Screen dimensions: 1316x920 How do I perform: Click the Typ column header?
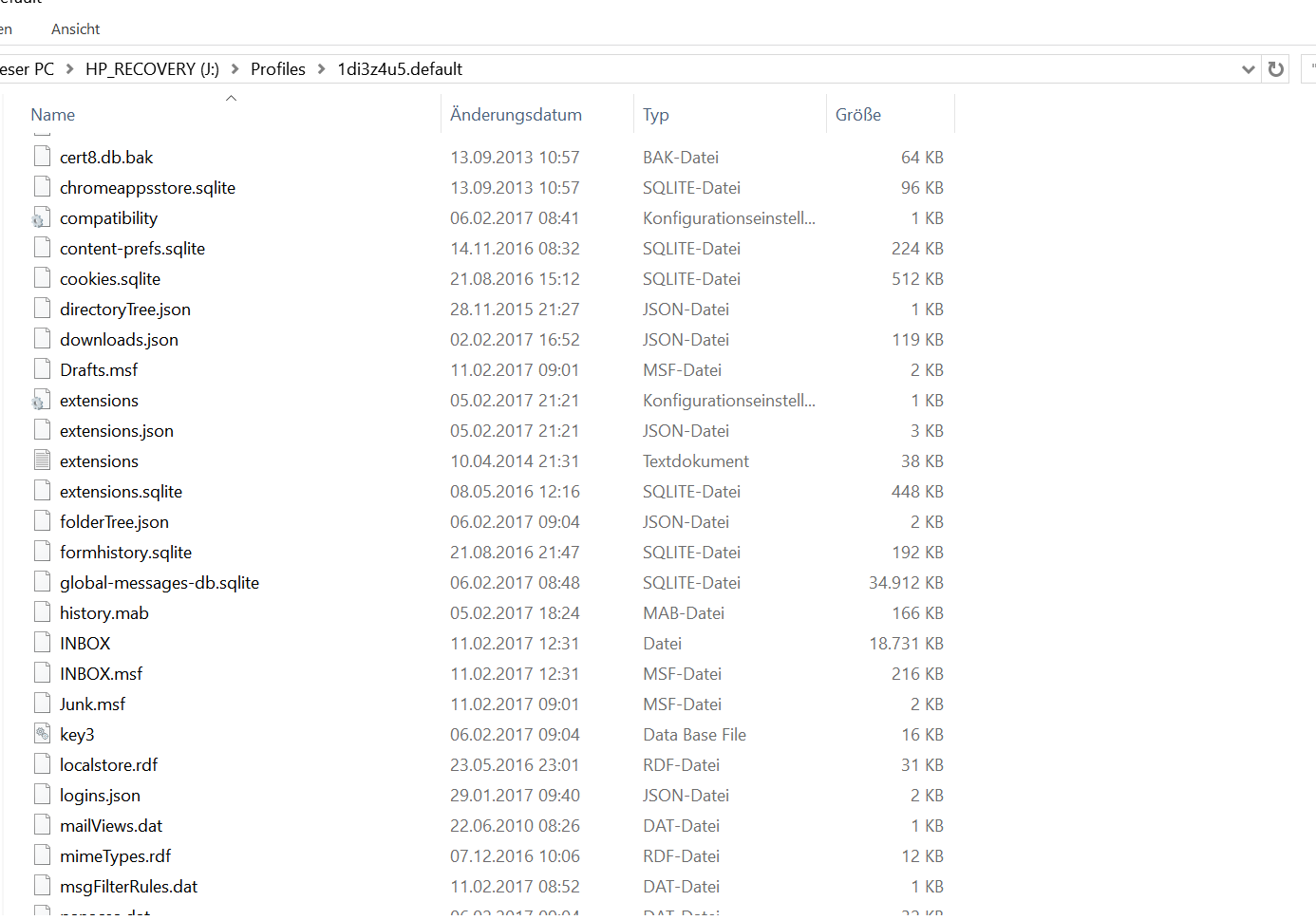[x=655, y=115]
